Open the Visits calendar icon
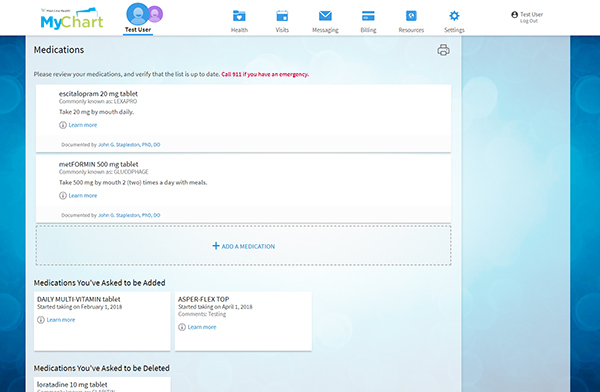The image size is (600, 392). click(282, 16)
